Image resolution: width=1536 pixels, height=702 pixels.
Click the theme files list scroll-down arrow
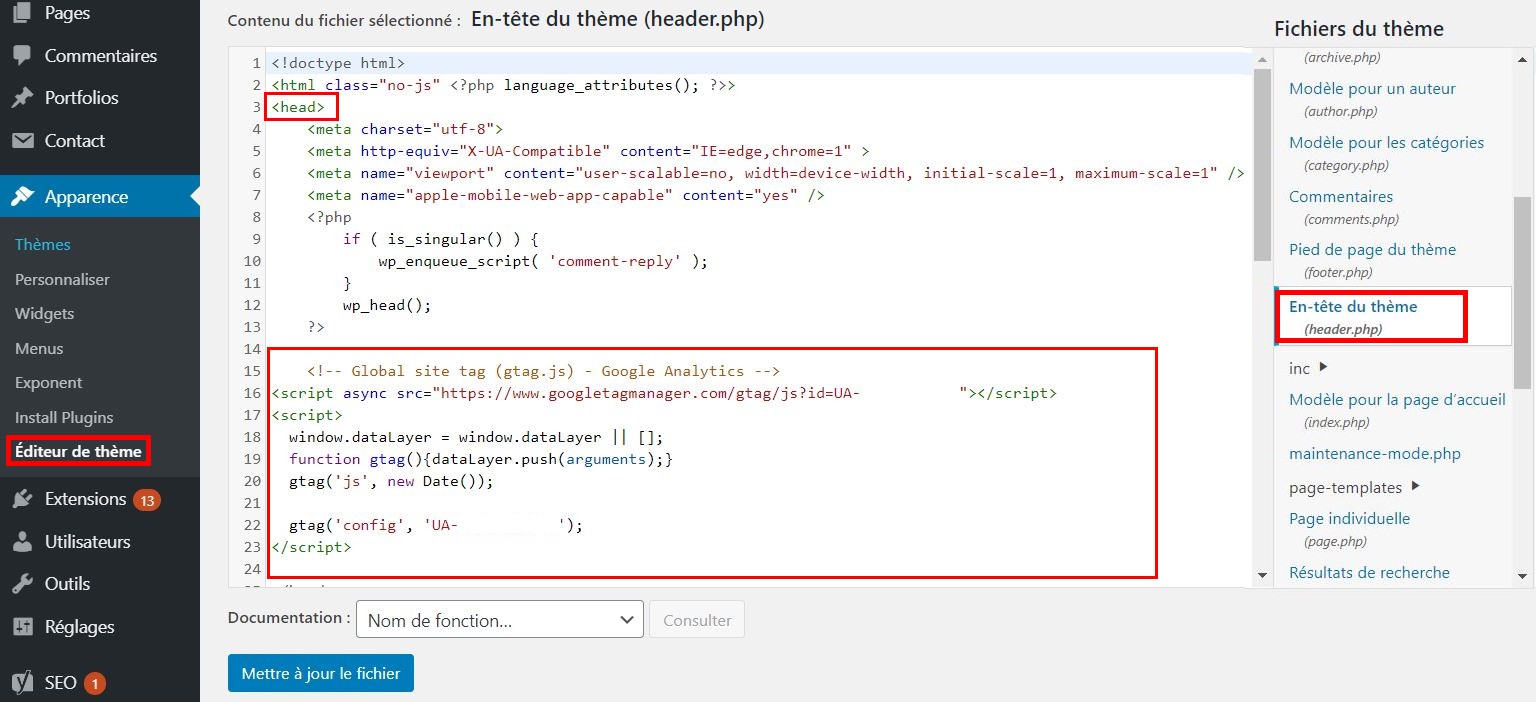tap(1523, 576)
